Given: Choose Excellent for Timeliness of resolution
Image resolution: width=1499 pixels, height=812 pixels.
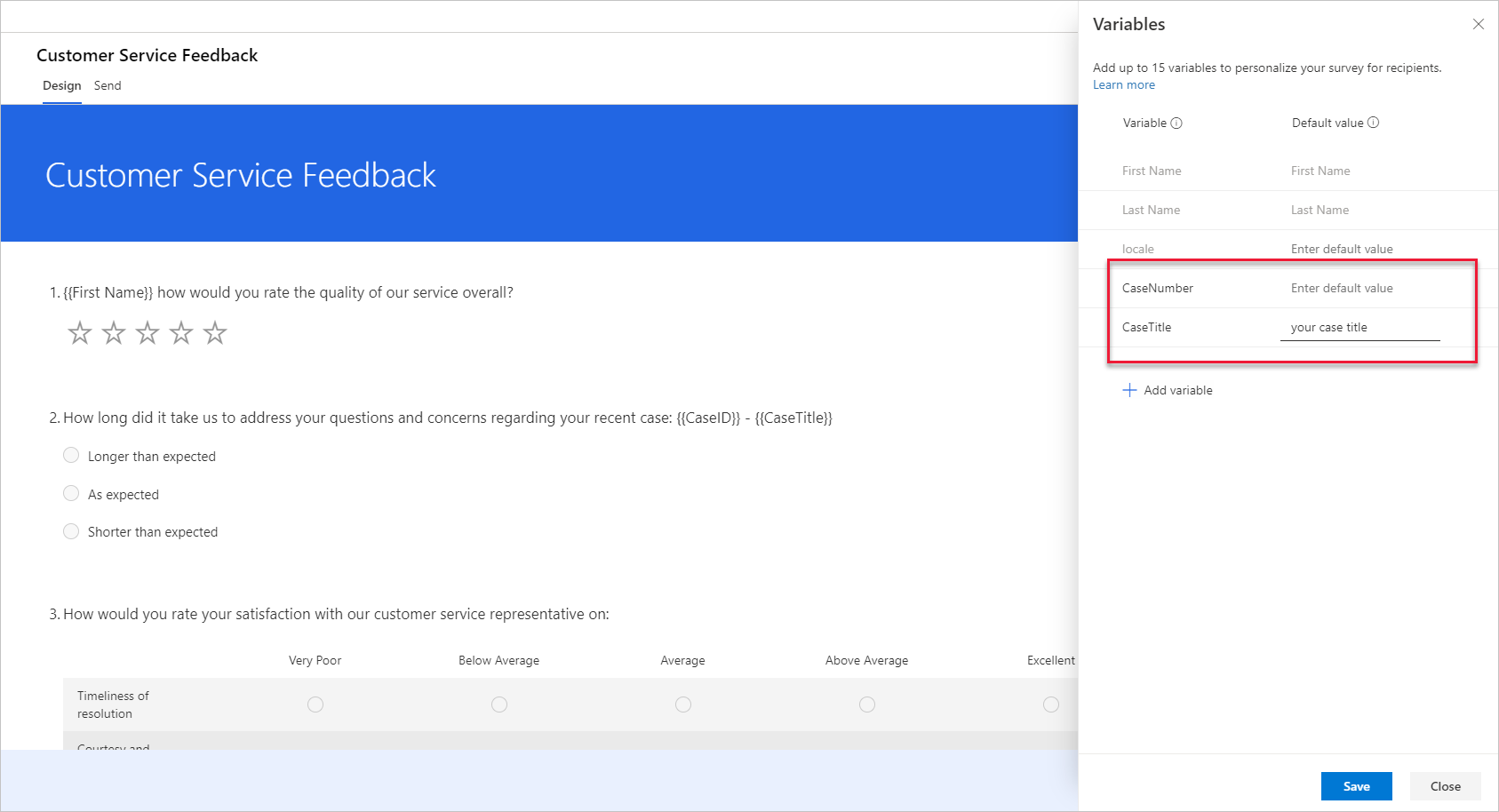Looking at the screenshot, I should [x=1051, y=705].
